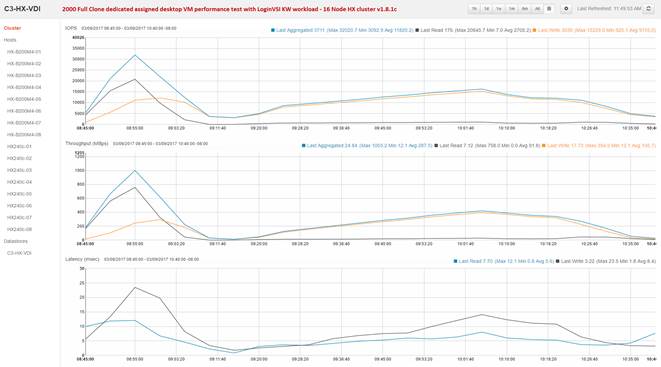
Task: Open host HX240c-06
Action: [19, 206]
